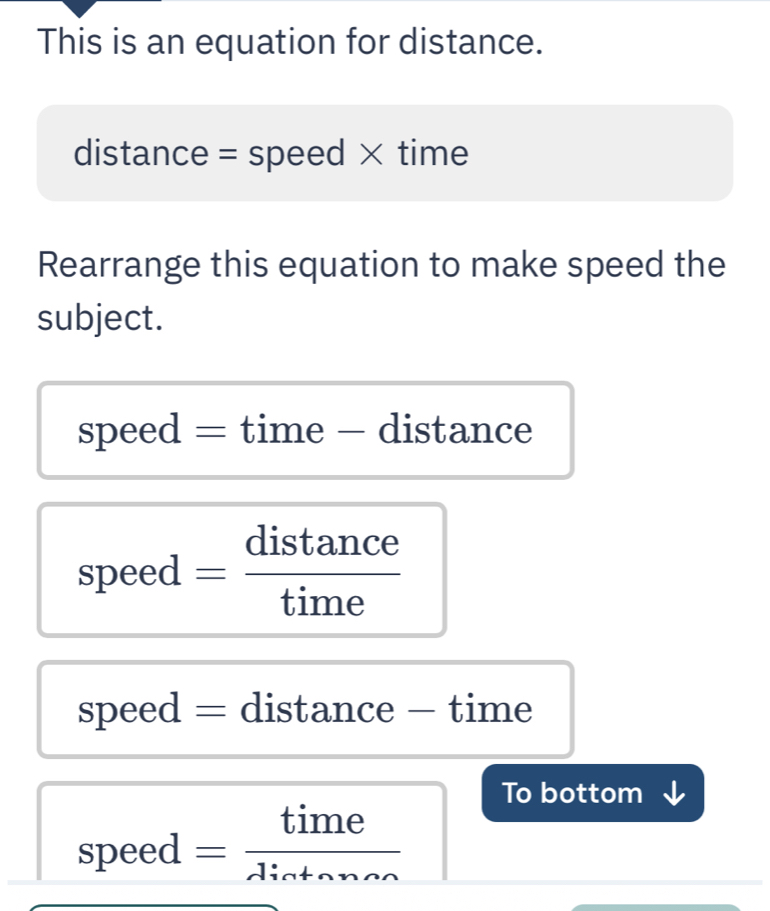Click the fraction bar in distance over time

point(322,573)
